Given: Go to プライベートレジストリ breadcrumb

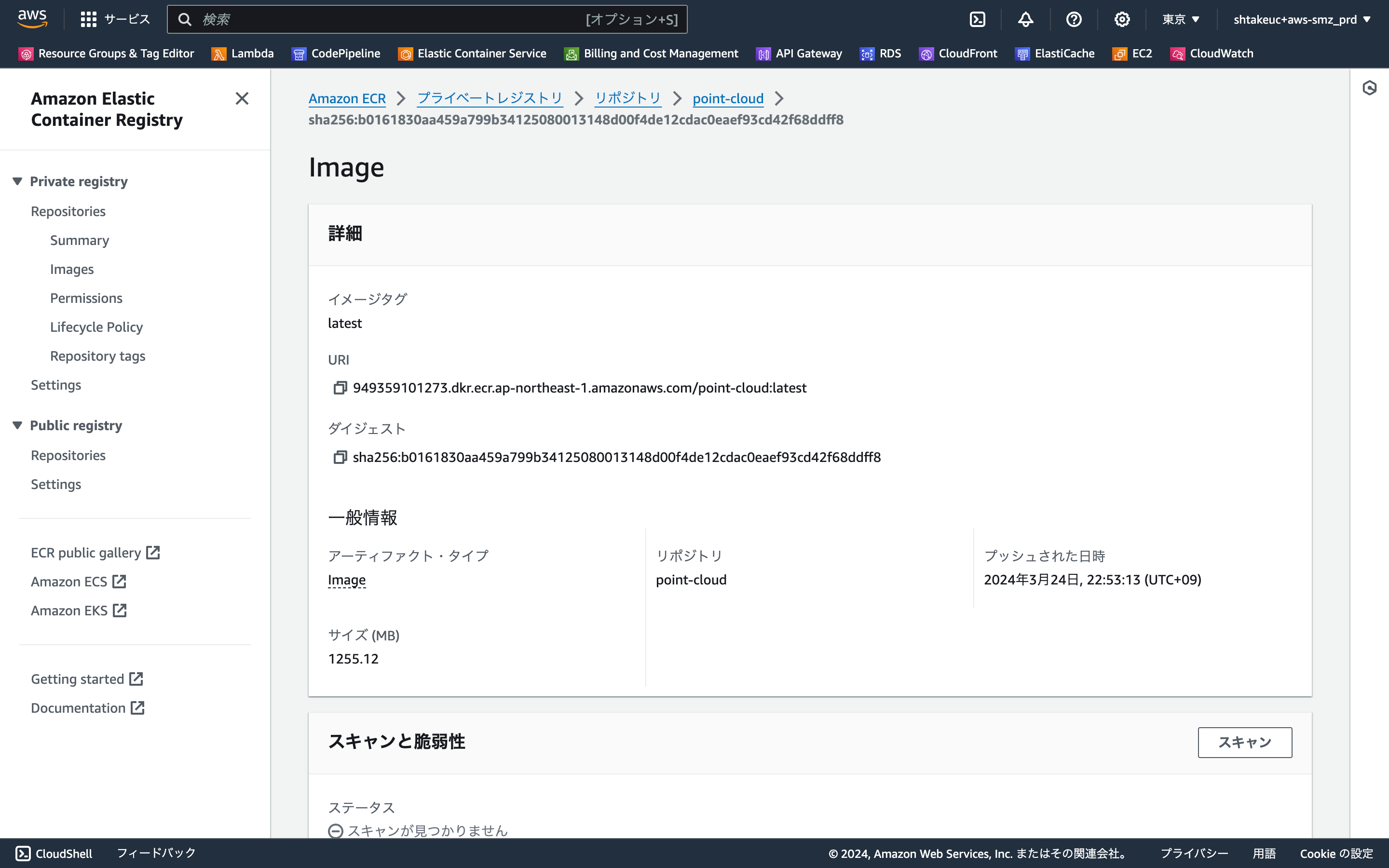Looking at the screenshot, I should tap(490, 98).
